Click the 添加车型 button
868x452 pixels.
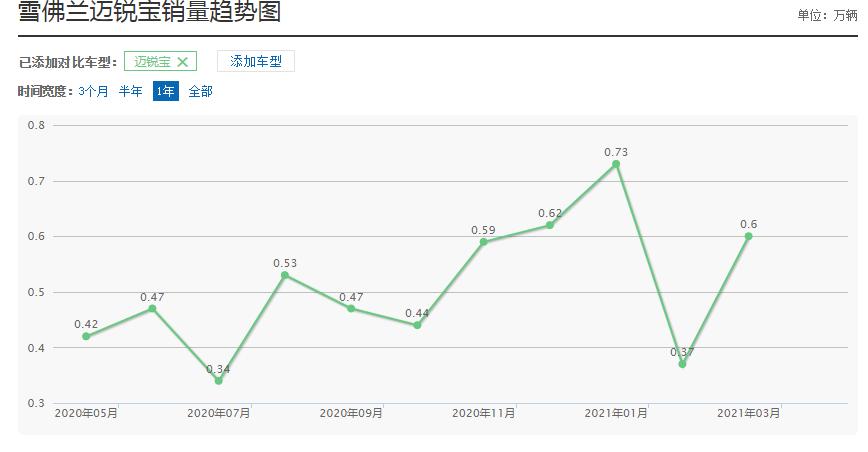256,61
